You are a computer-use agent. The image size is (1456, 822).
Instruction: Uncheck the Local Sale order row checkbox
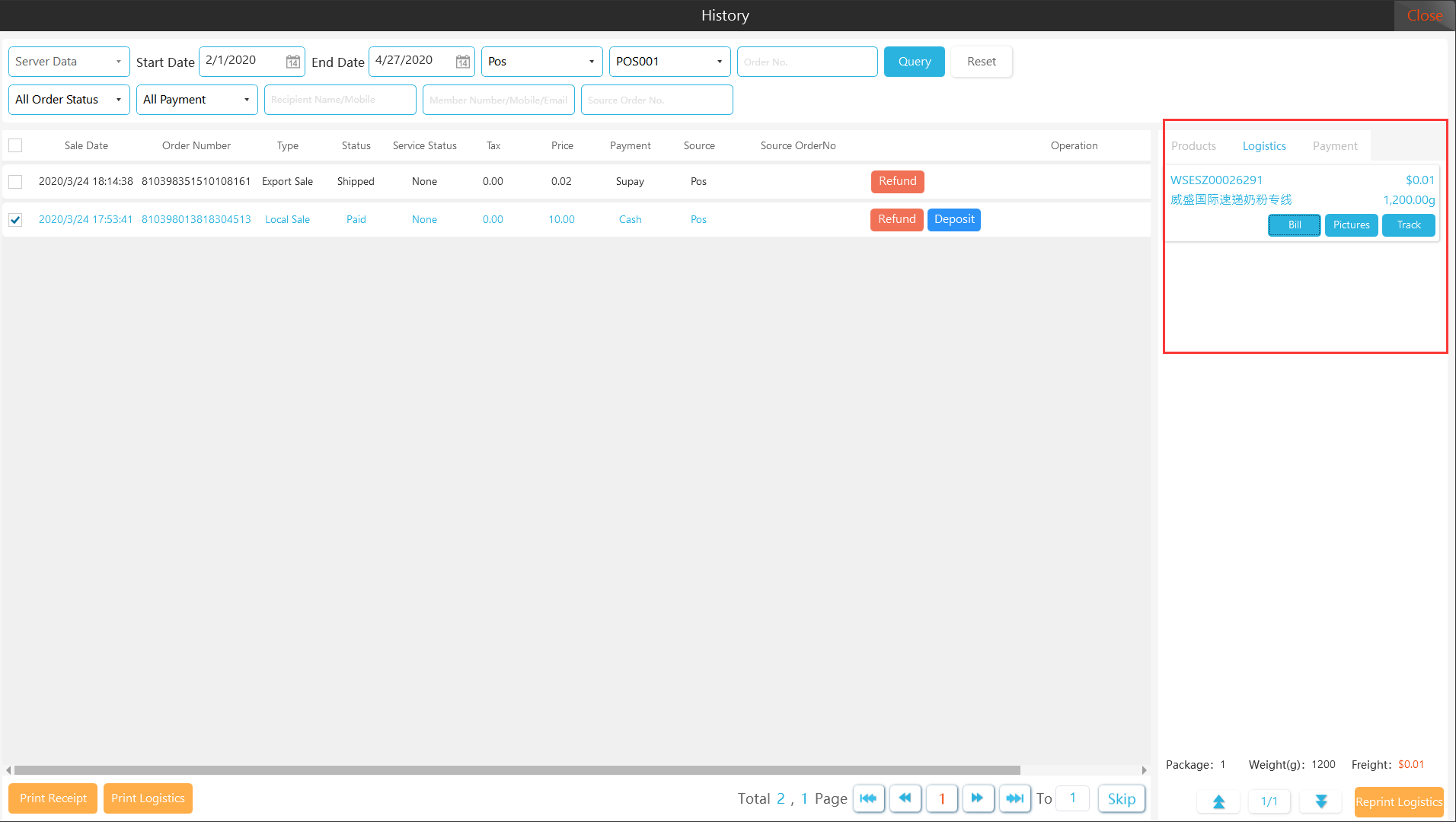pos(15,220)
